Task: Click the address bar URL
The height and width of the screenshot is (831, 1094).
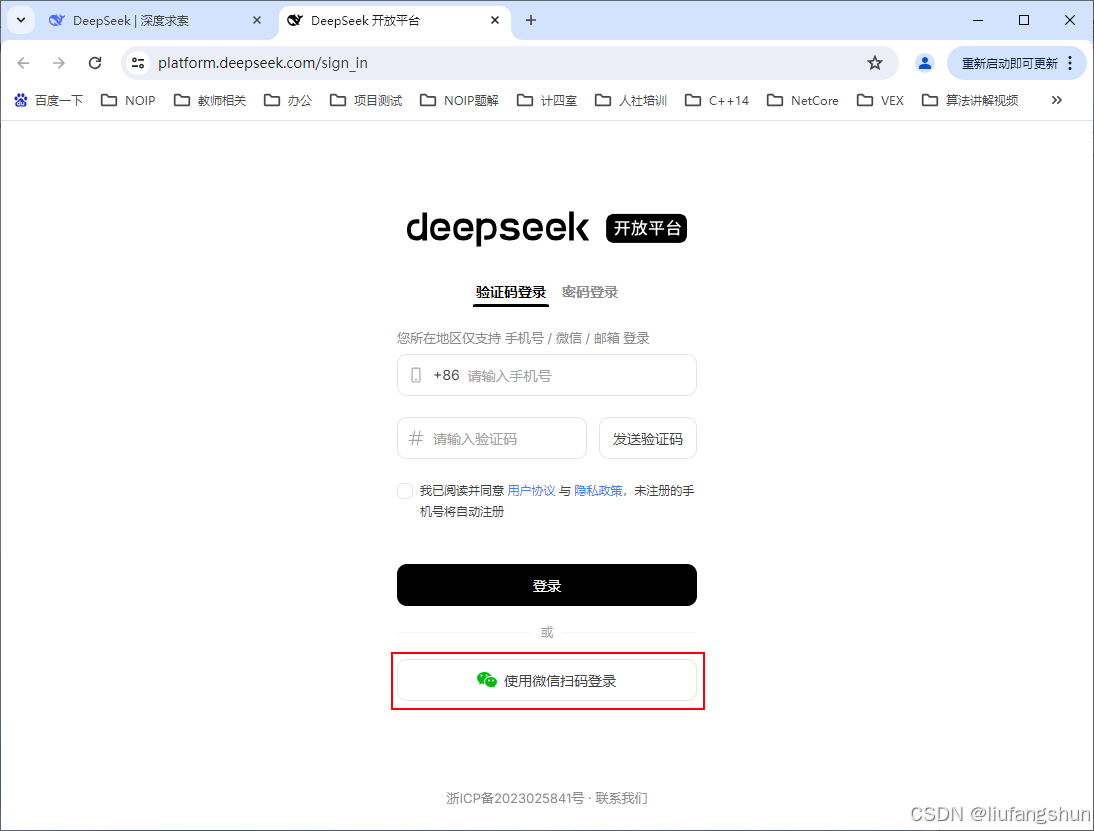Action: point(263,63)
